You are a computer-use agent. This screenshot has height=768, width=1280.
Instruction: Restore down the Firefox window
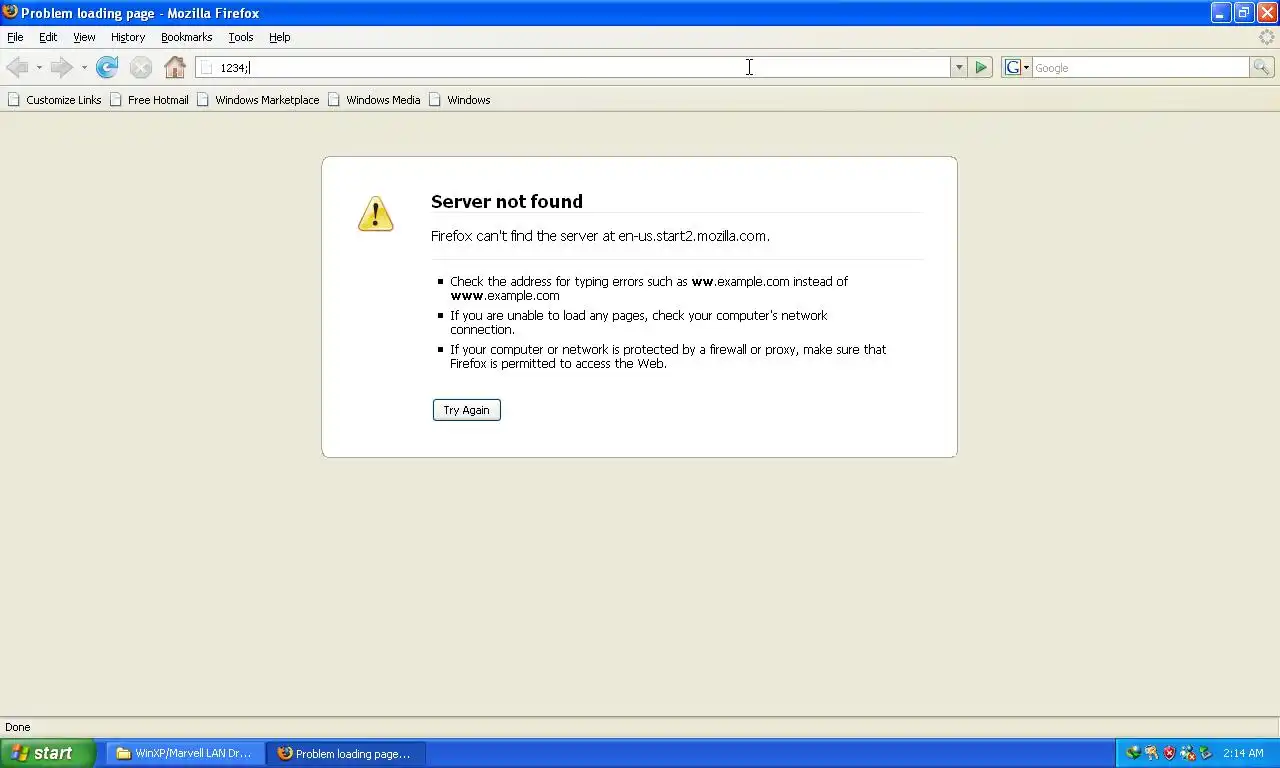click(x=1244, y=12)
